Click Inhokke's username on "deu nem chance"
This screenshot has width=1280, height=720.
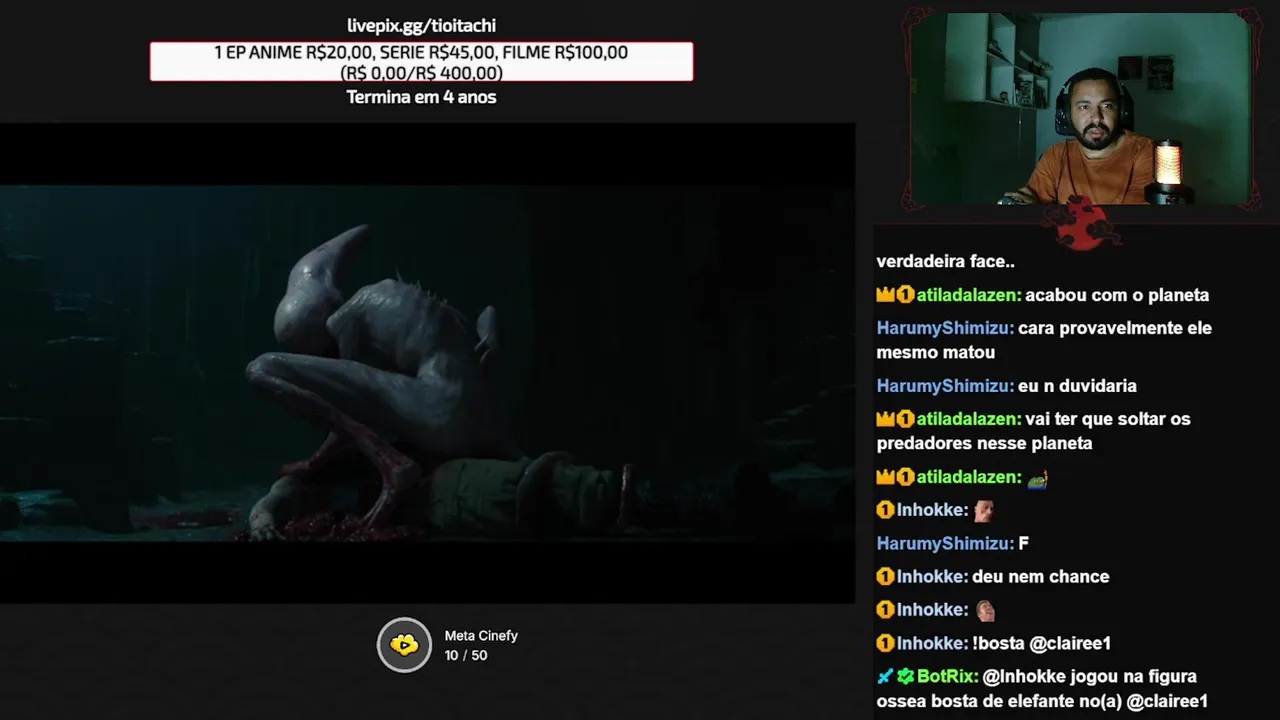932,576
